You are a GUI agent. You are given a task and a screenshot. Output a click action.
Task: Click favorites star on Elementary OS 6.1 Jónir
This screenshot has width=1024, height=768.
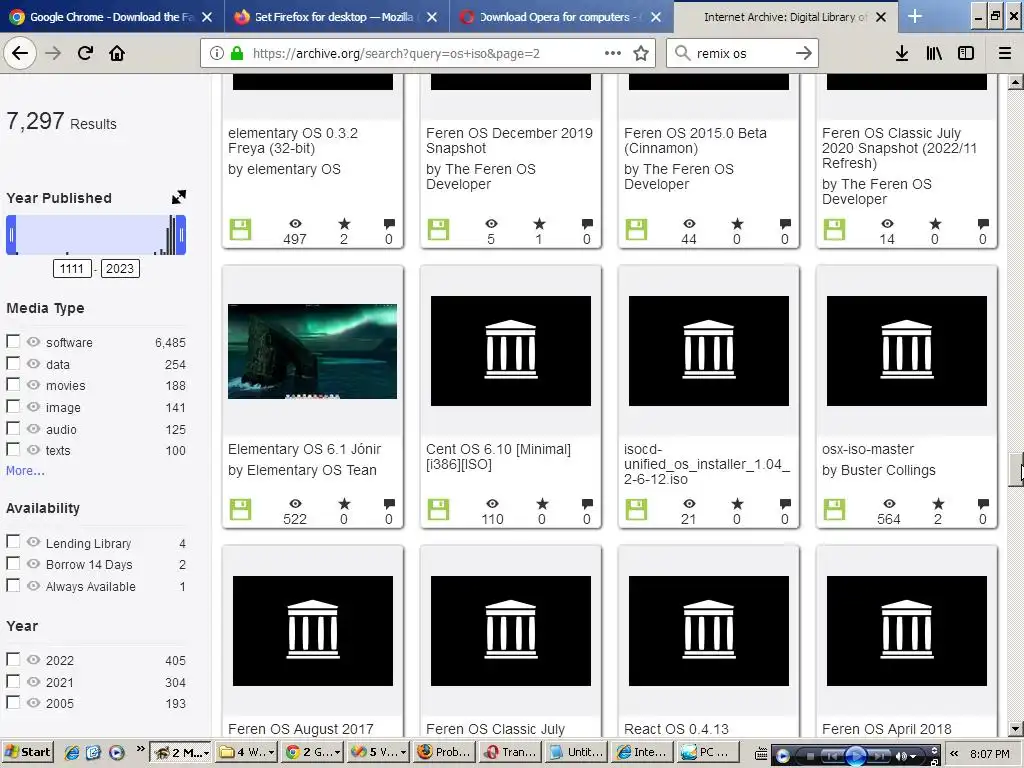pyautogui.click(x=344, y=504)
